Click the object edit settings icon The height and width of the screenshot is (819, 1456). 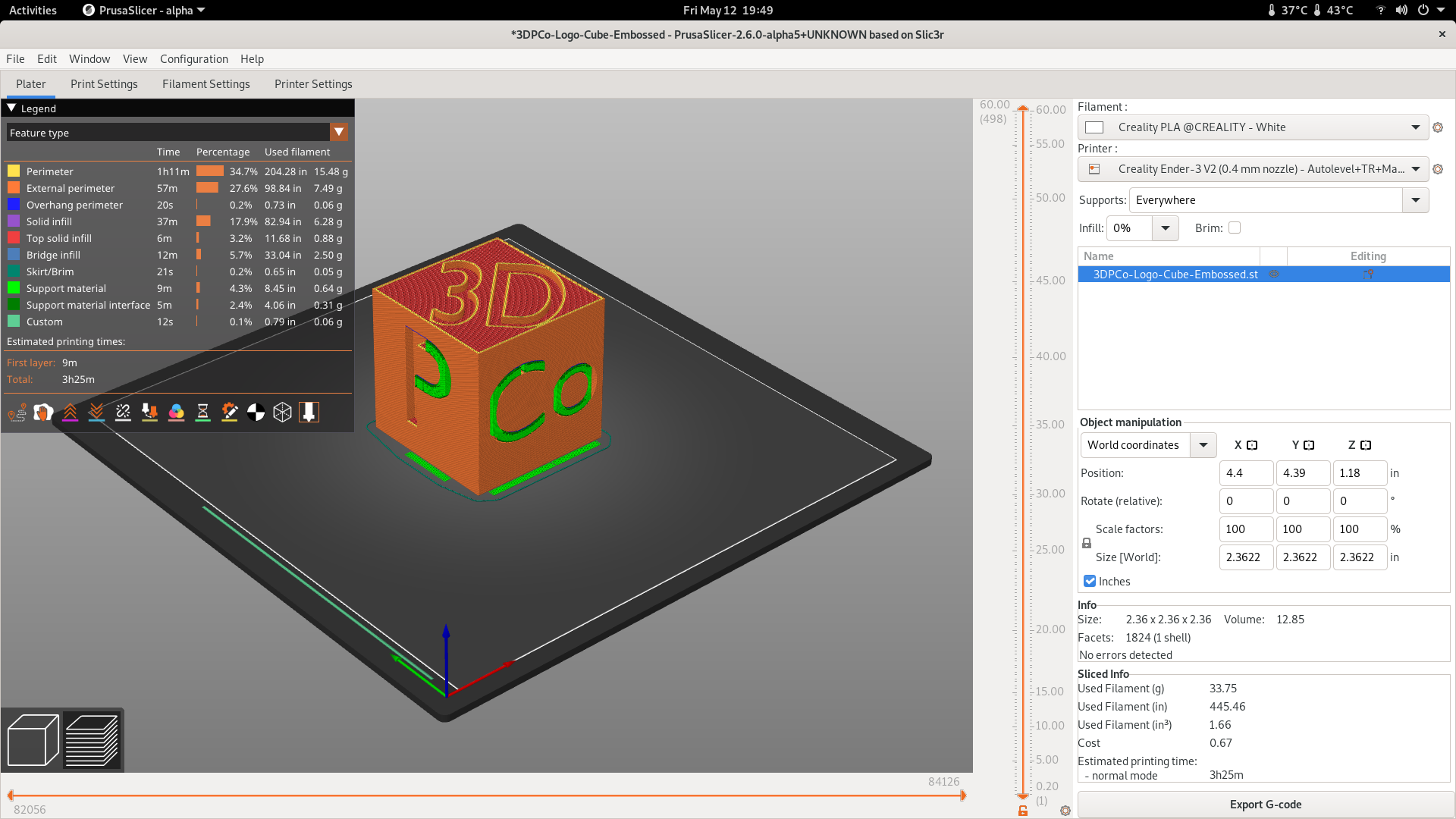coord(1368,275)
